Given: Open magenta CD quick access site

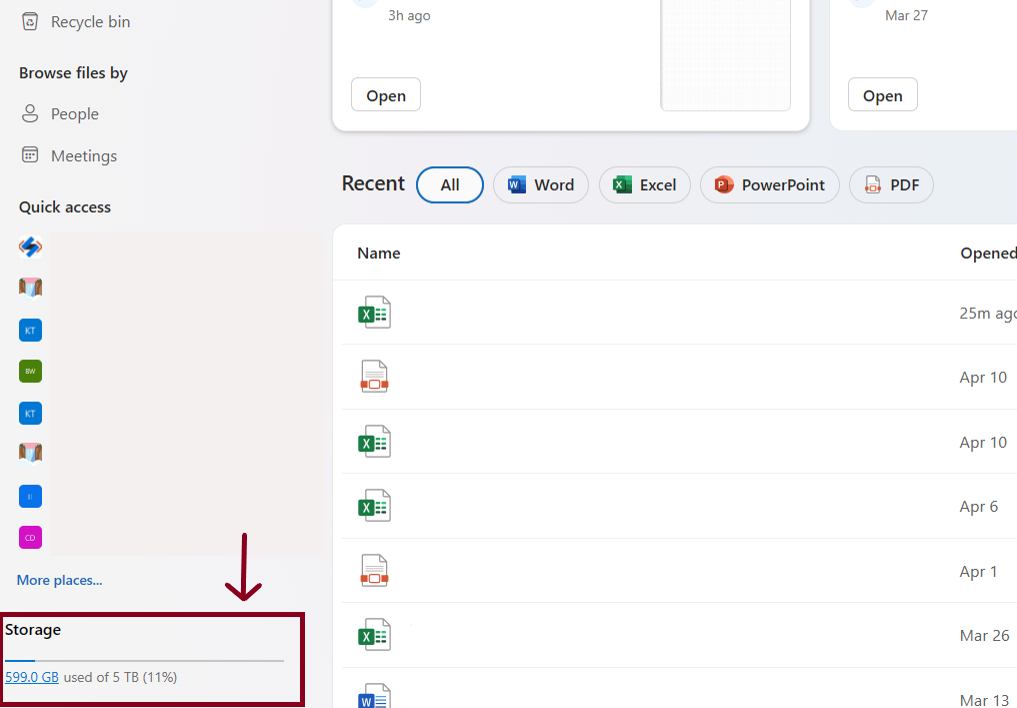Looking at the screenshot, I should pos(30,538).
